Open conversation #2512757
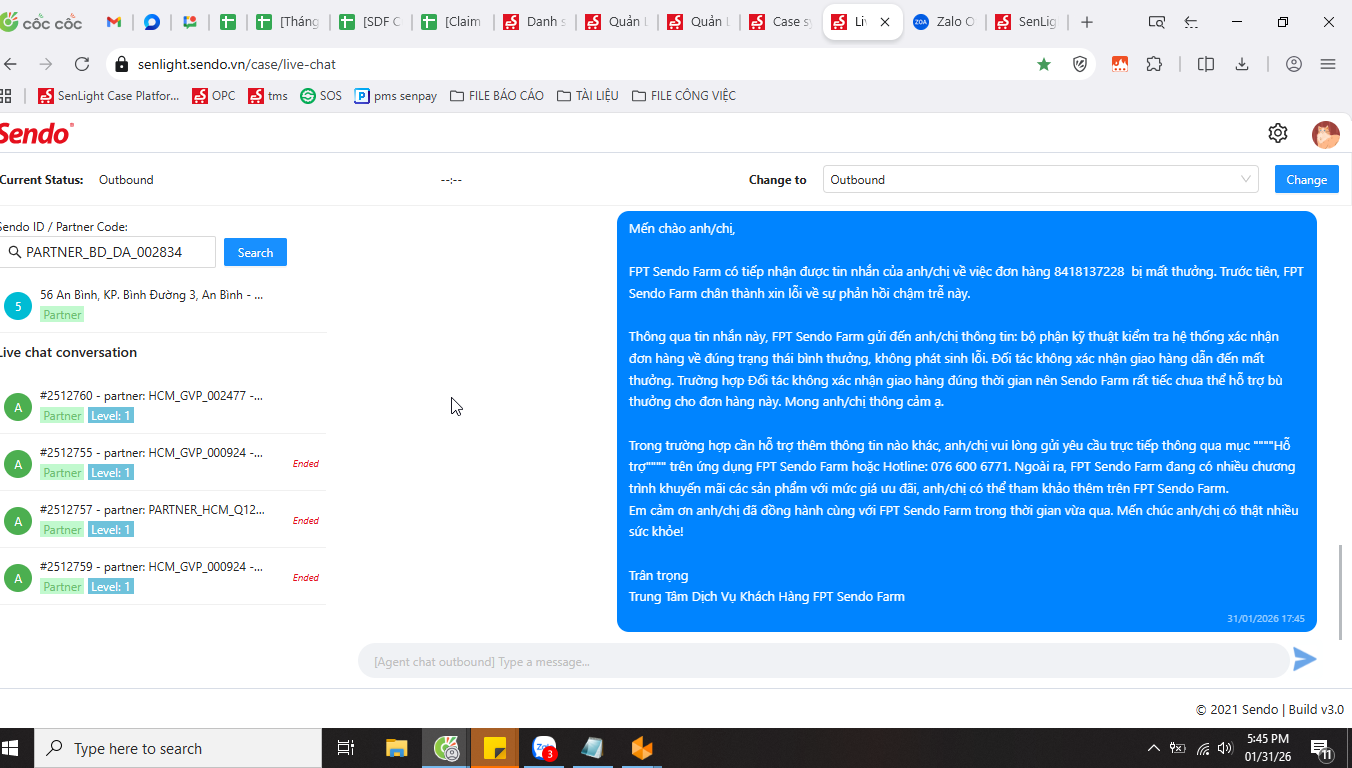 pos(163,520)
